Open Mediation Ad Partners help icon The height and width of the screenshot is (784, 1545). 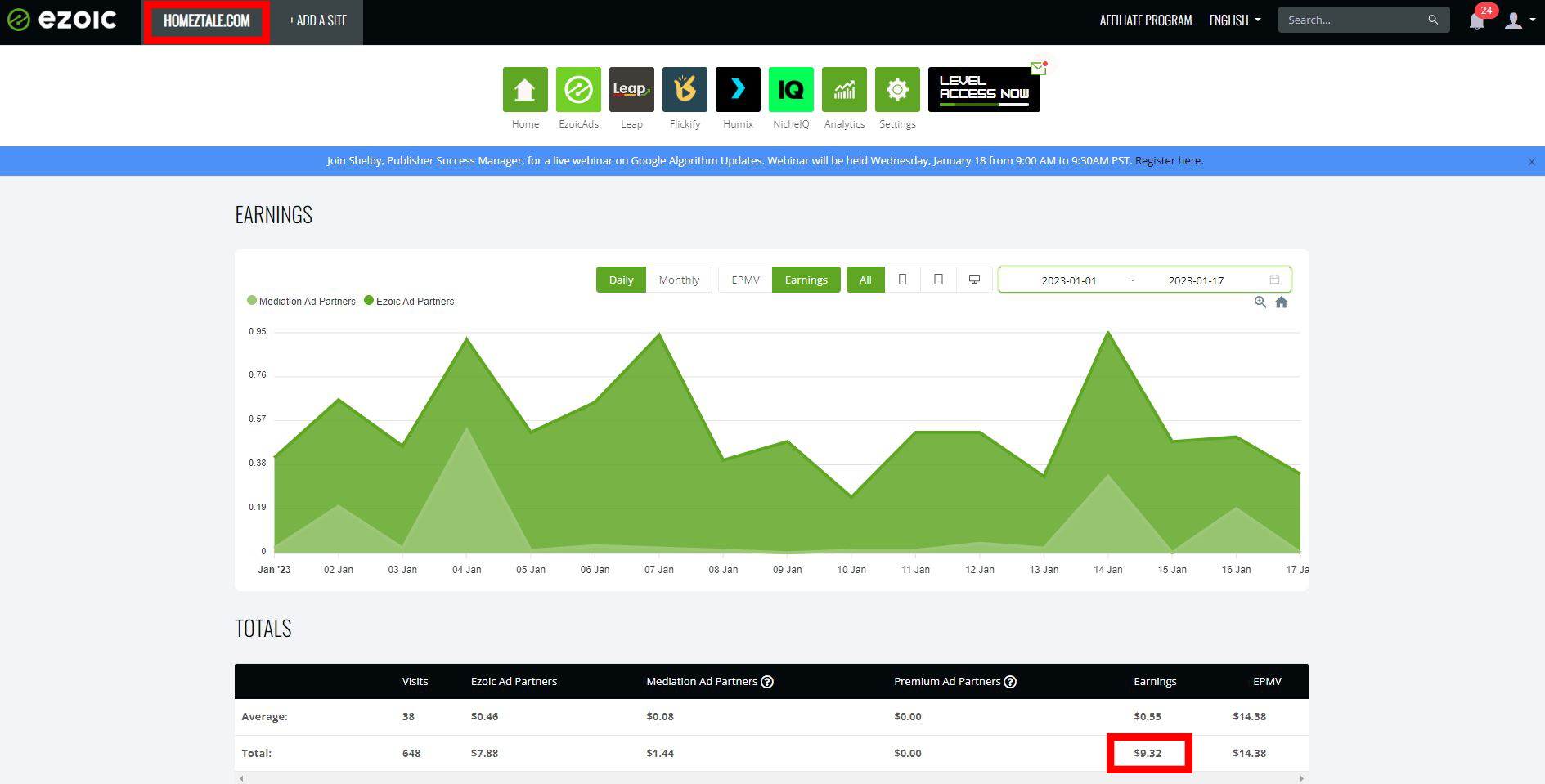767,682
